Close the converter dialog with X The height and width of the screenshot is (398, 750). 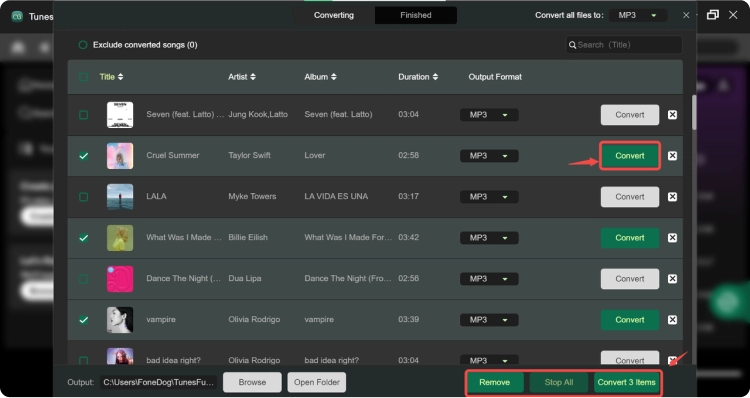point(686,15)
